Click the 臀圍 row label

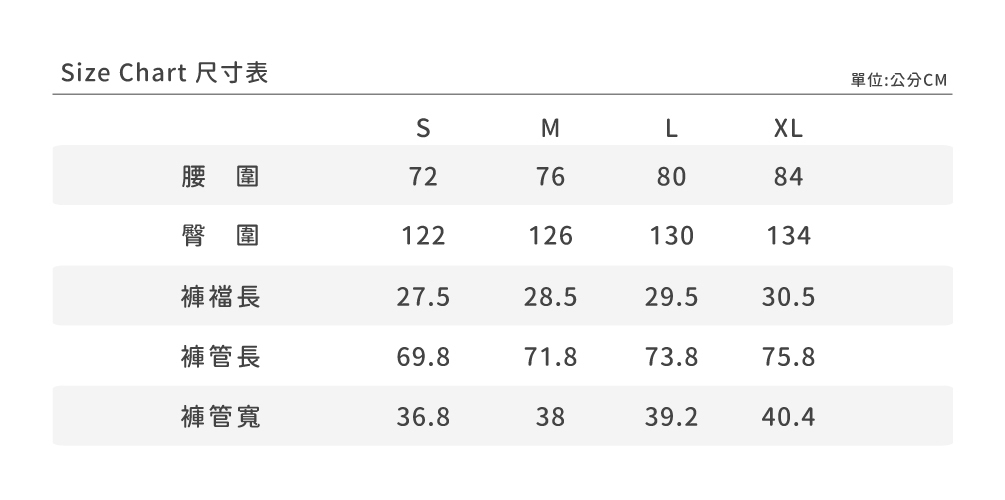point(221,237)
